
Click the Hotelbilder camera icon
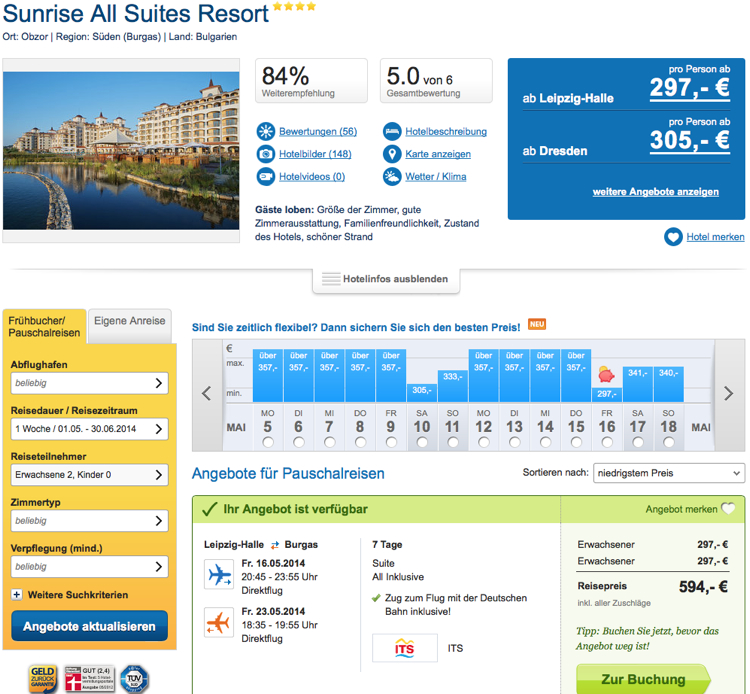click(265, 154)
